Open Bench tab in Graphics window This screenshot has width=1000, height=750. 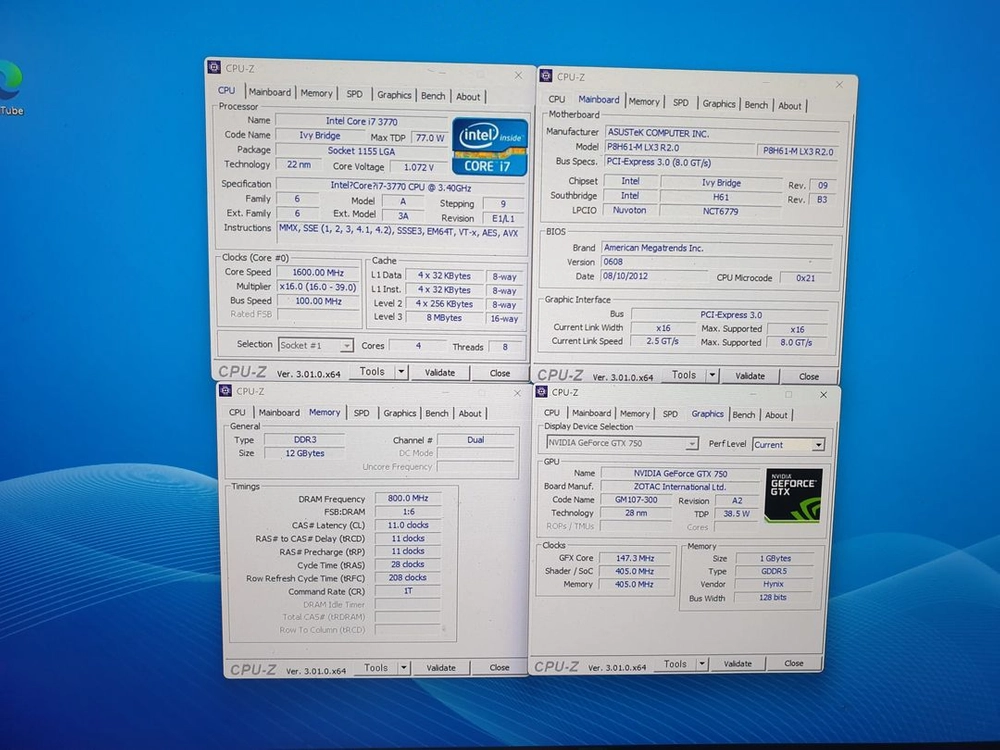(744, 415)
